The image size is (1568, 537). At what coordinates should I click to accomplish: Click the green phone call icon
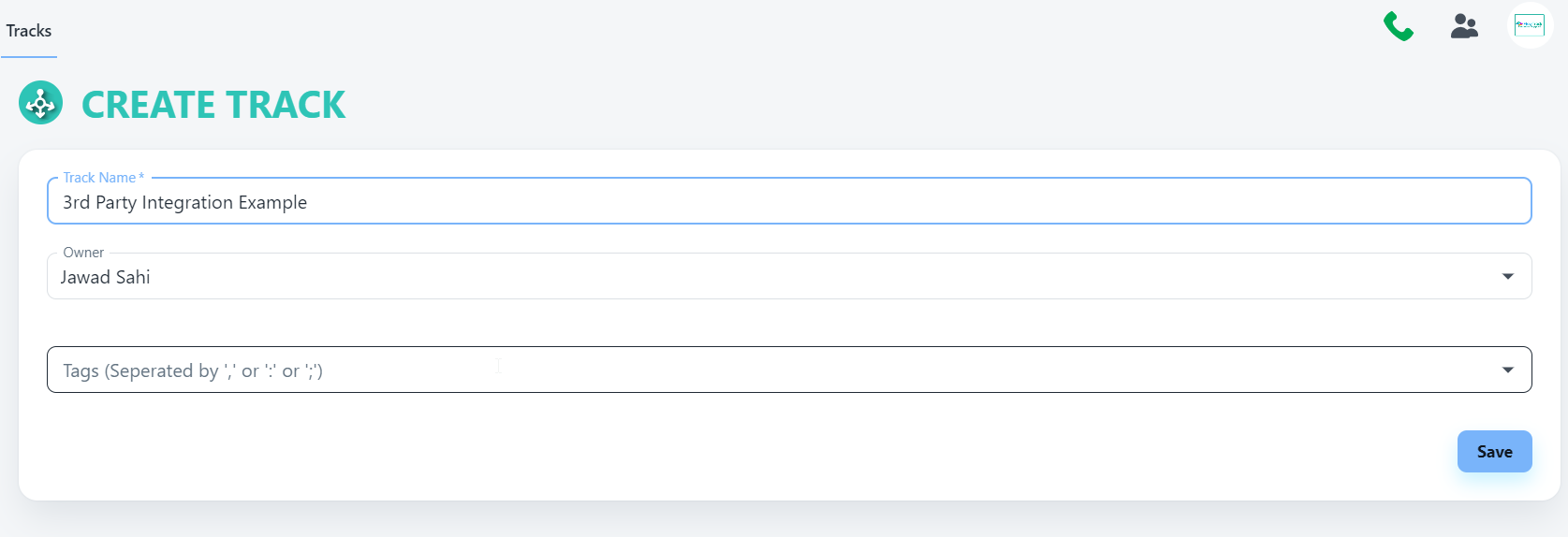coord(1398,26)
